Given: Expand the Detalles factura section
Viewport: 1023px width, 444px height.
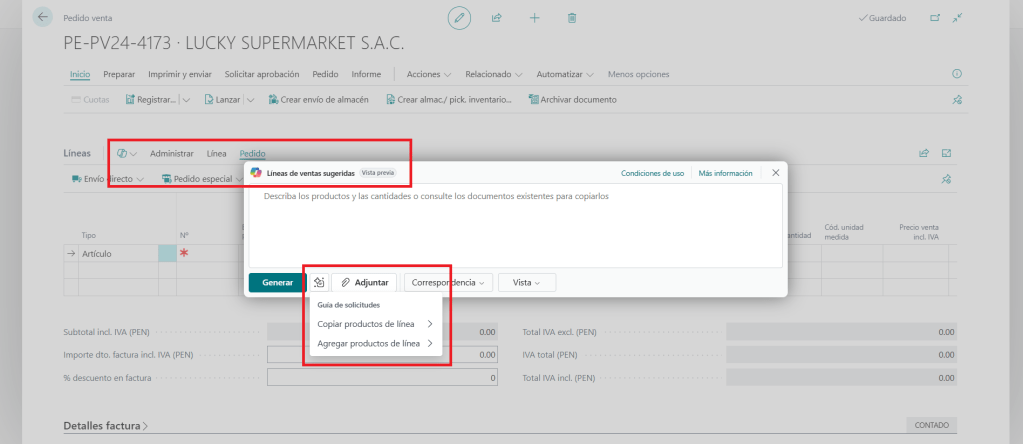Looking at the screenshot, I should click(x=105, y=426).
